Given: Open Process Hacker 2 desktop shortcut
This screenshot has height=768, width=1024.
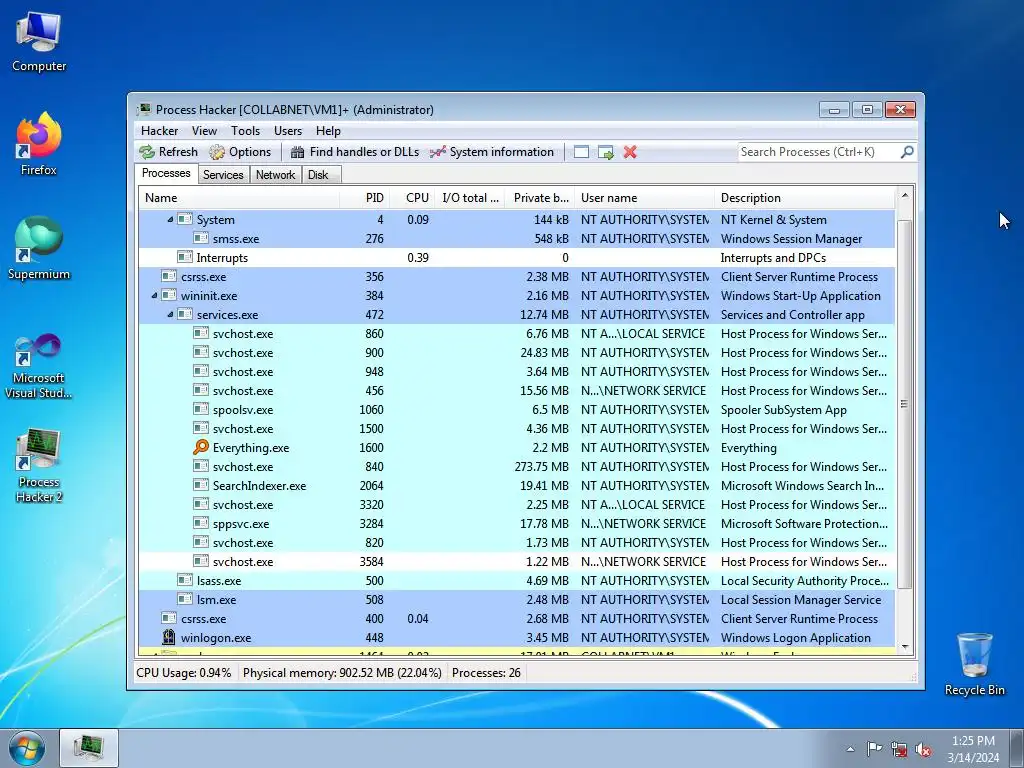Looking at the screenshot, I should pos(39,466).
